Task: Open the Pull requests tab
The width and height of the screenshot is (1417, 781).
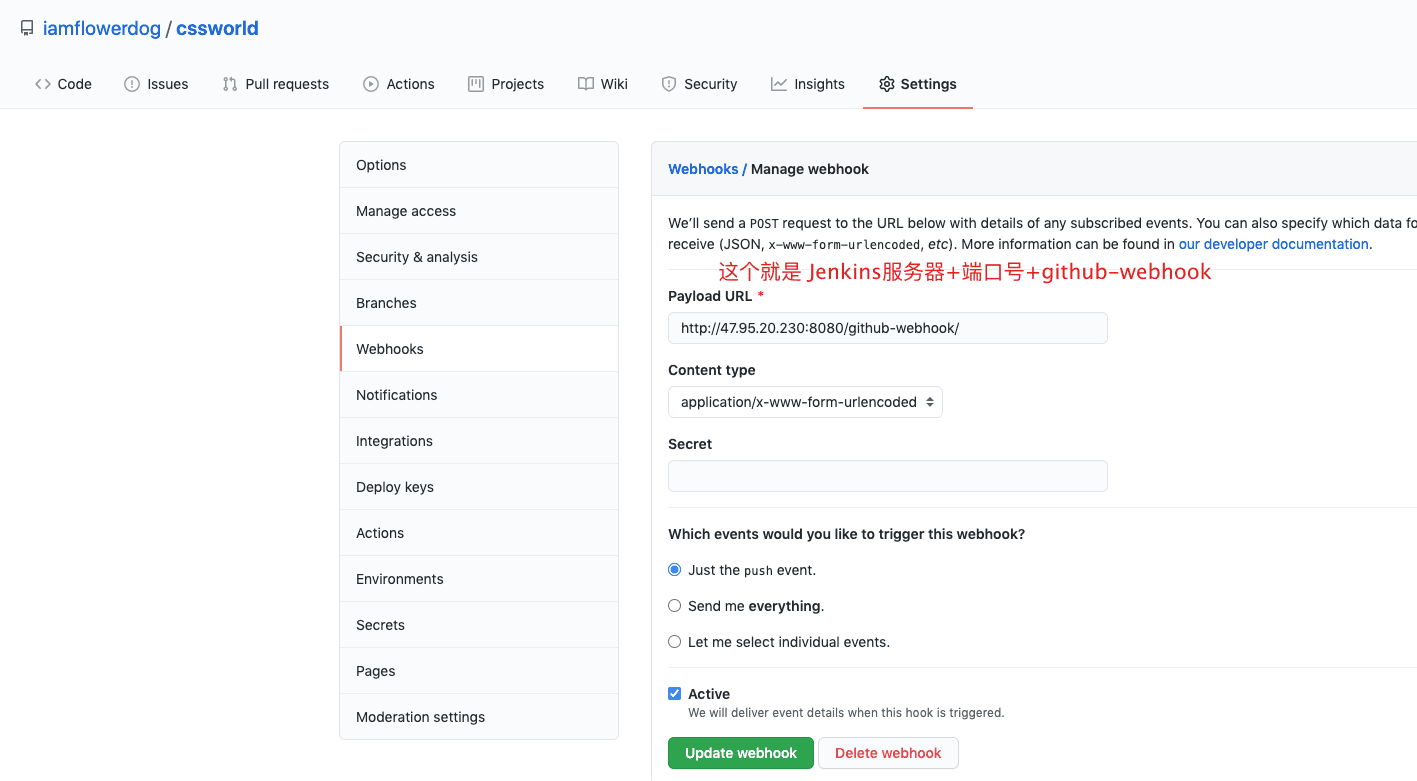Action: click(276, 84)
